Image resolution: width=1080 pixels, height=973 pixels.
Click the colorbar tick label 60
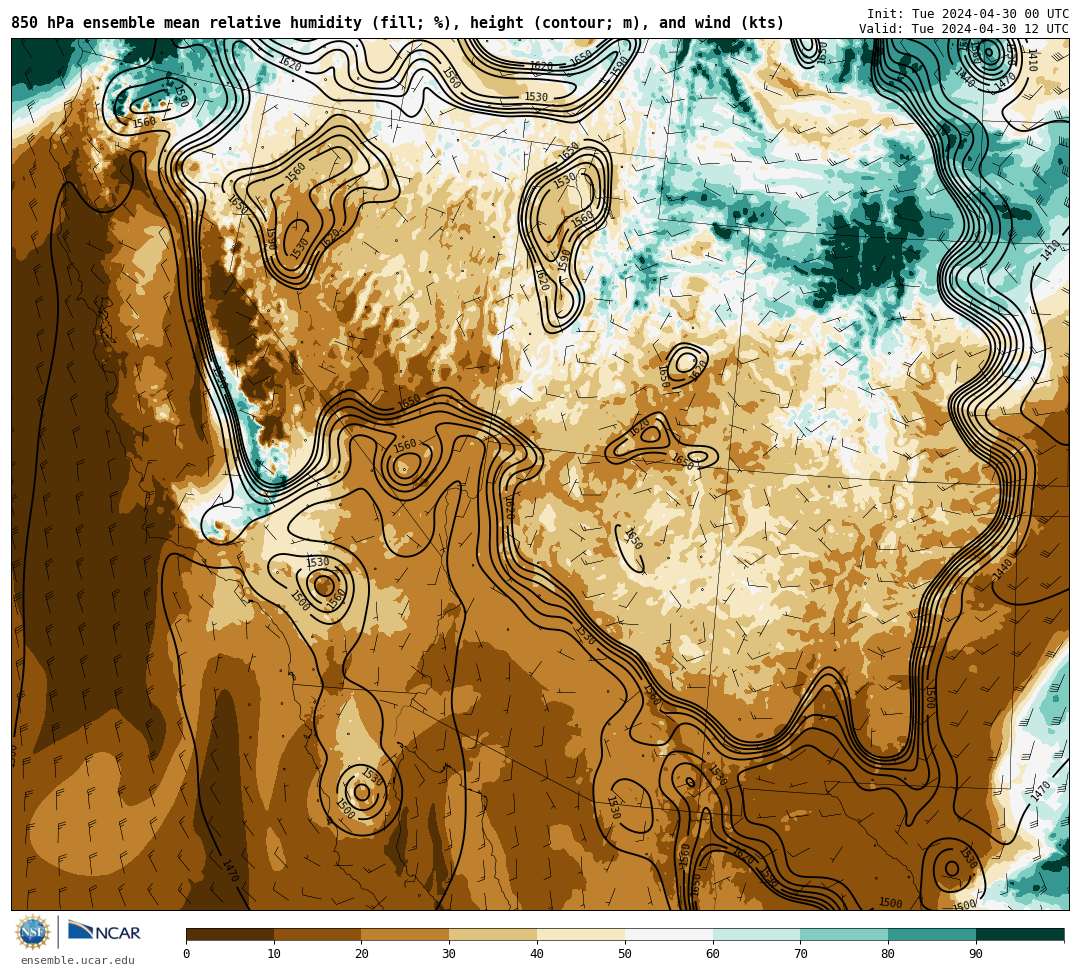[x=713, y=954]
